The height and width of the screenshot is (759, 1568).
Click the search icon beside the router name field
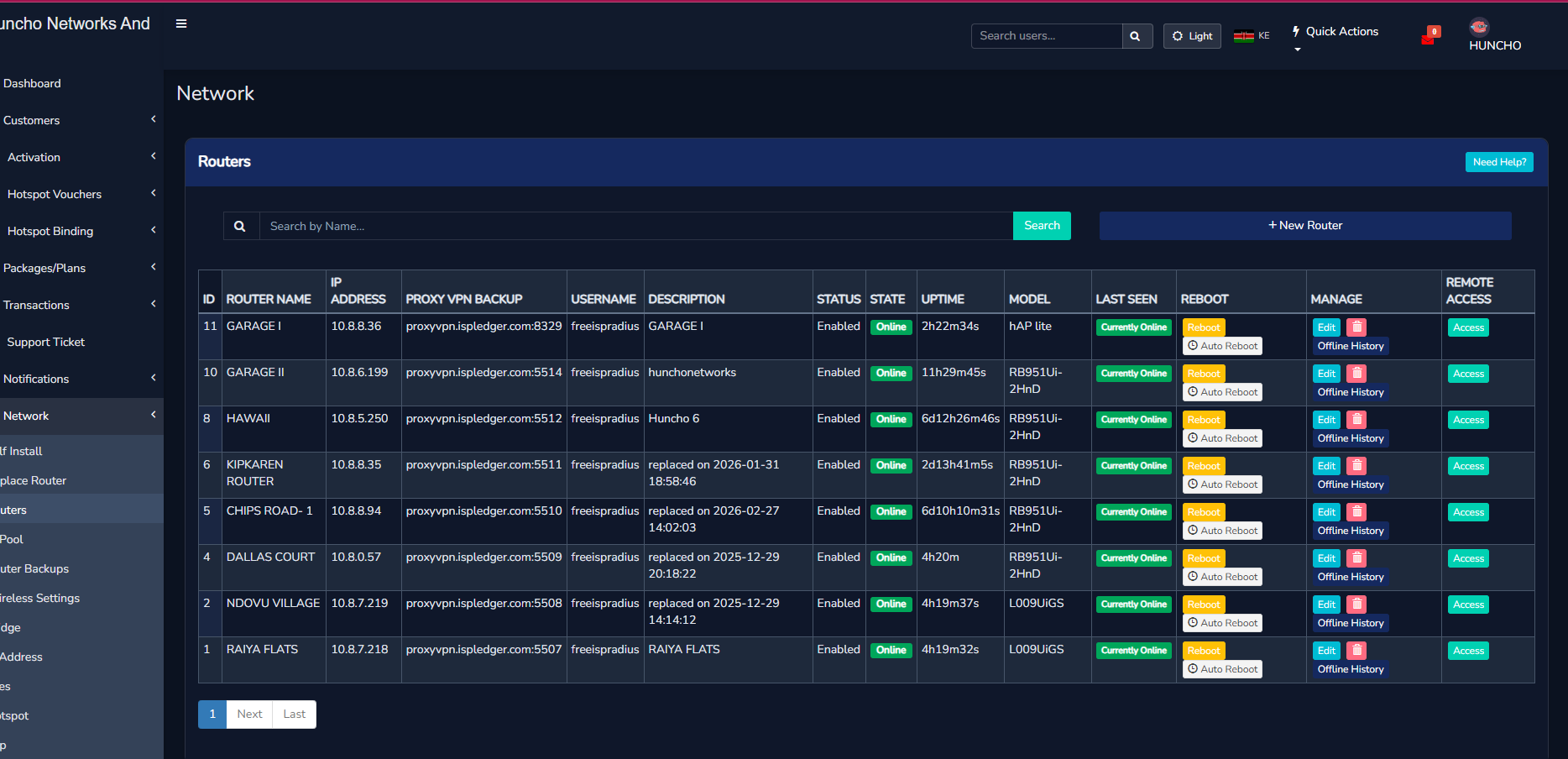click(x=240, y=225)
